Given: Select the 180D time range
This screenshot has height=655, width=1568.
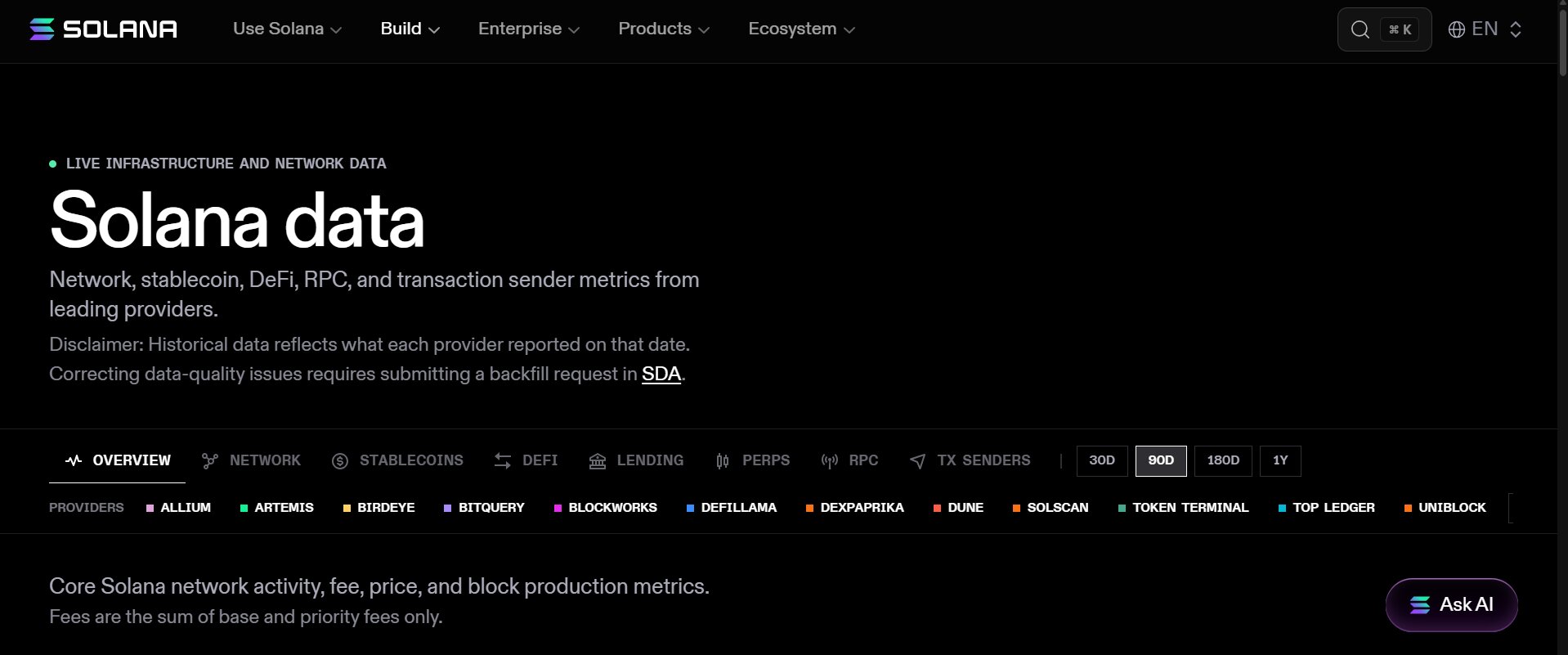Looking at the screenshot, I should pos(1223,460).
